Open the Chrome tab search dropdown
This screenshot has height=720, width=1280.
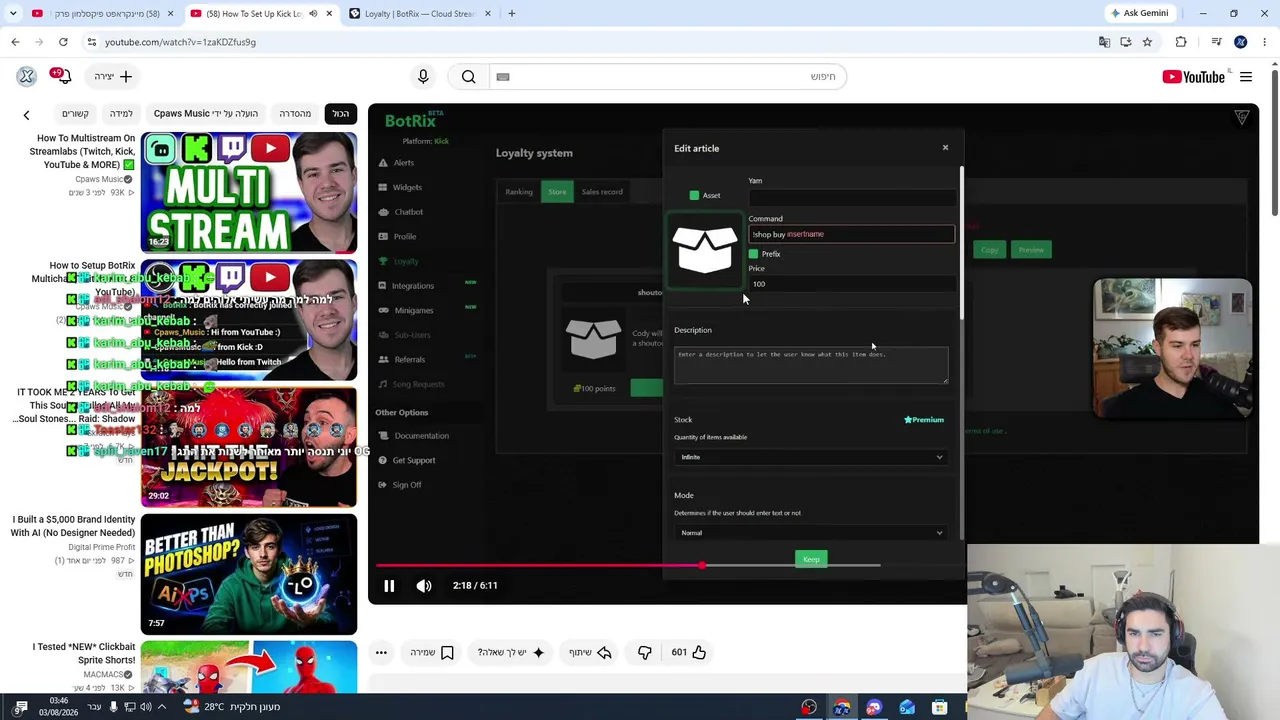(13, 14)
